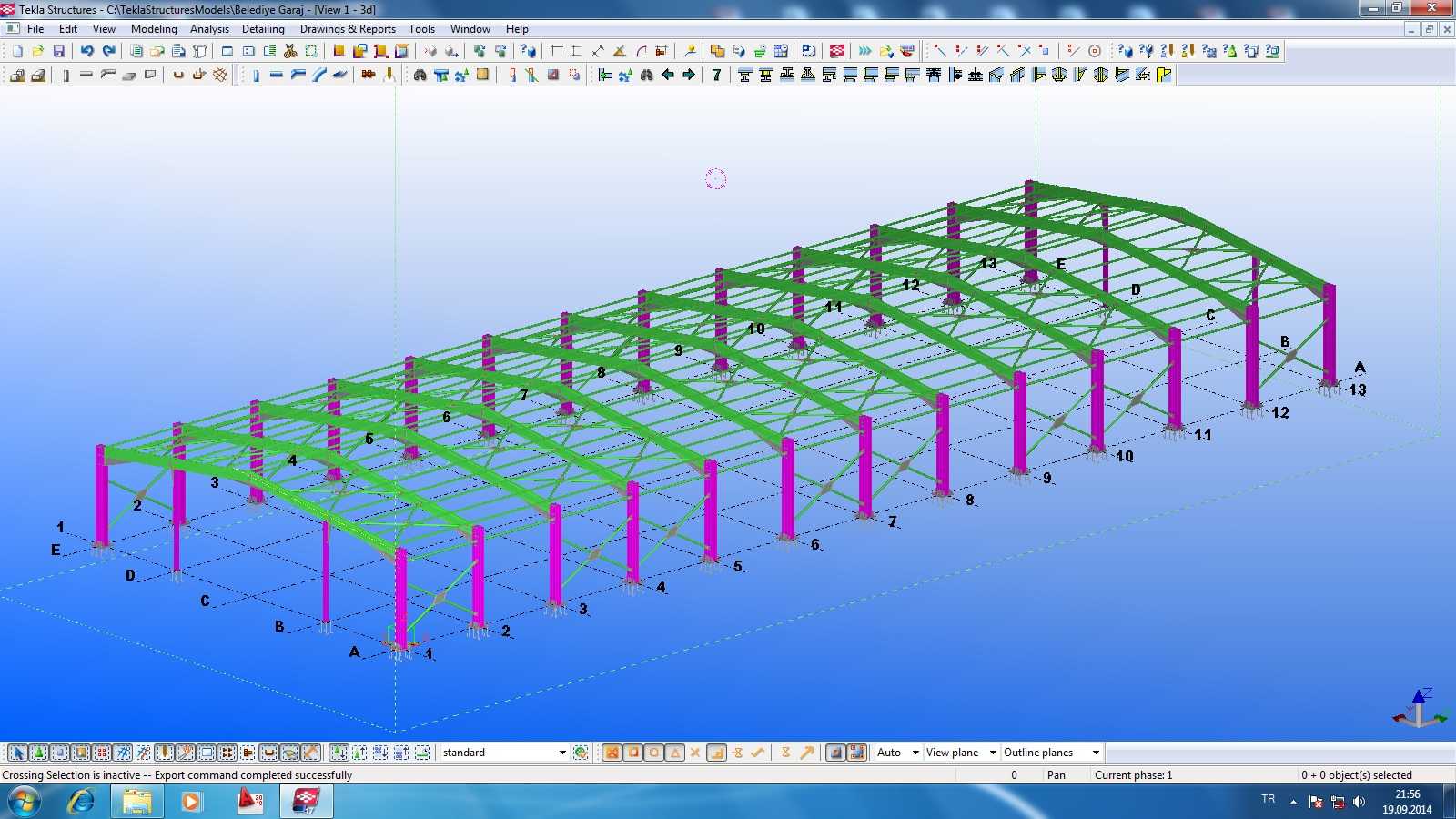Save the model with the floppy icon
The image size is (1456, 819).
(59, 51)
